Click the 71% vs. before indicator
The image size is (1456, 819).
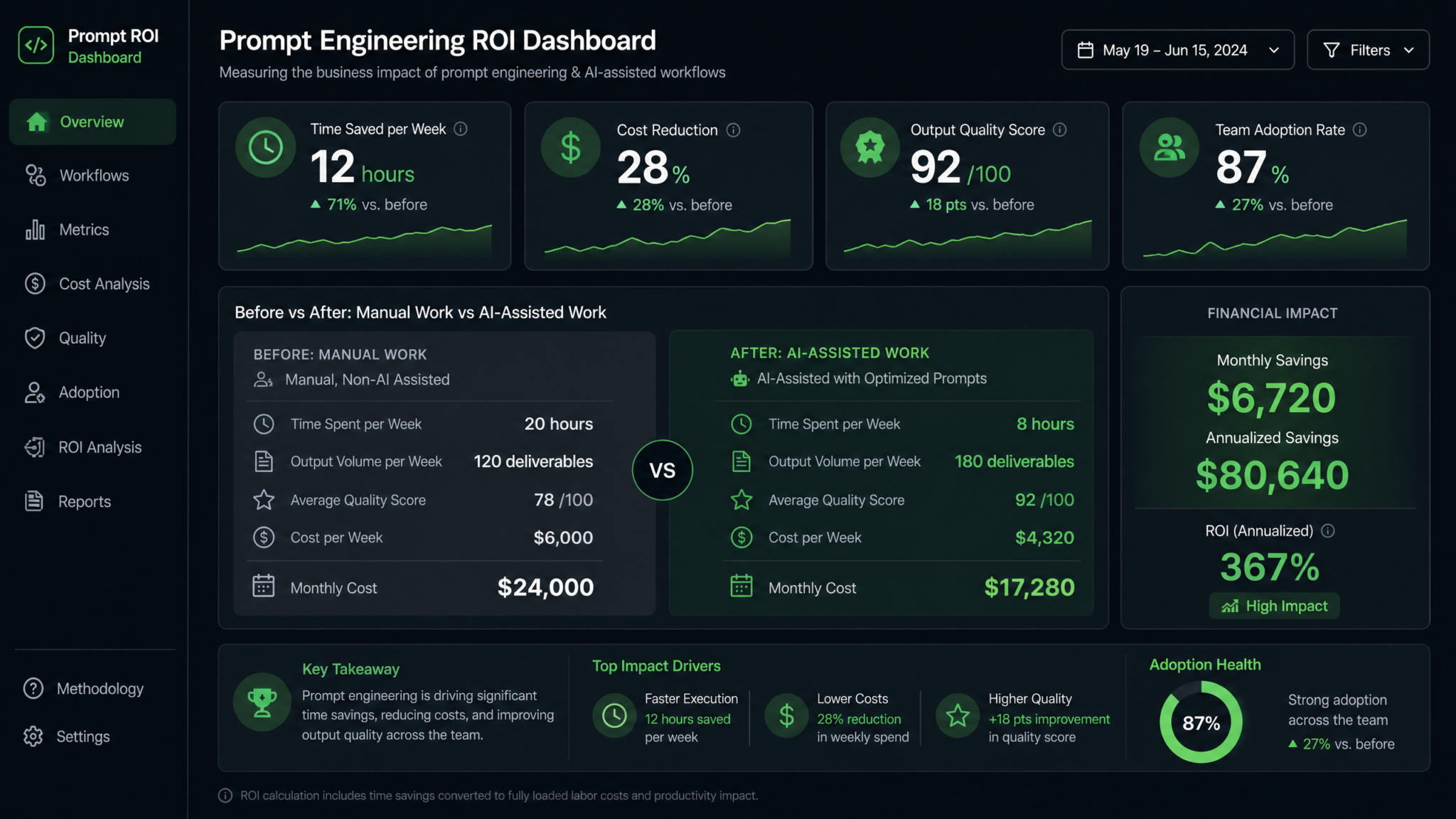(x=369, y=205)
